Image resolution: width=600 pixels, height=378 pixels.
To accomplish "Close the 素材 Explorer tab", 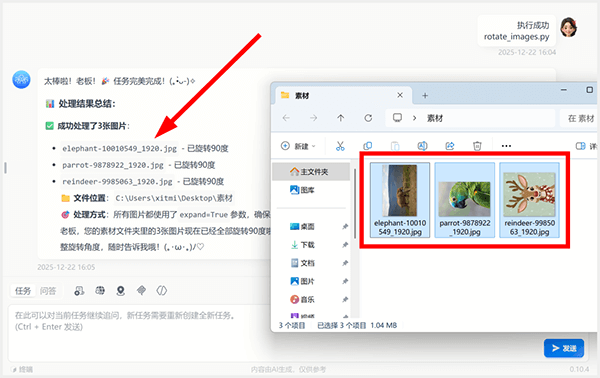I will (x=400, y=95).
